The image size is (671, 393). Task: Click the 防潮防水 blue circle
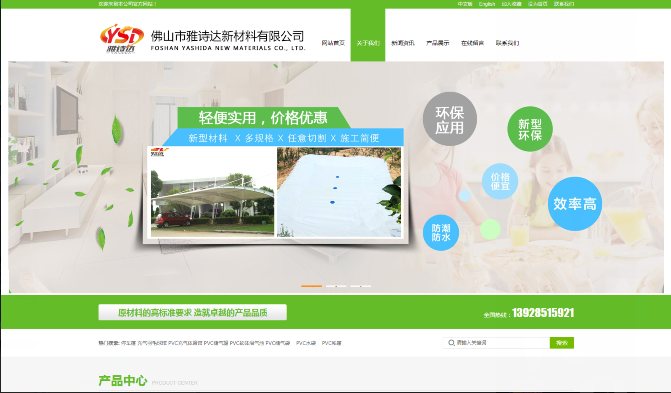pyautogui.click(x=441, y=232)
